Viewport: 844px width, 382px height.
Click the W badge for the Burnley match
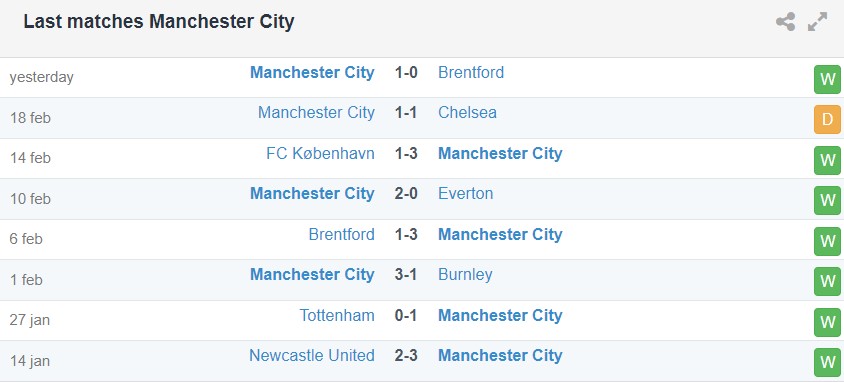[x=827, y=281]
